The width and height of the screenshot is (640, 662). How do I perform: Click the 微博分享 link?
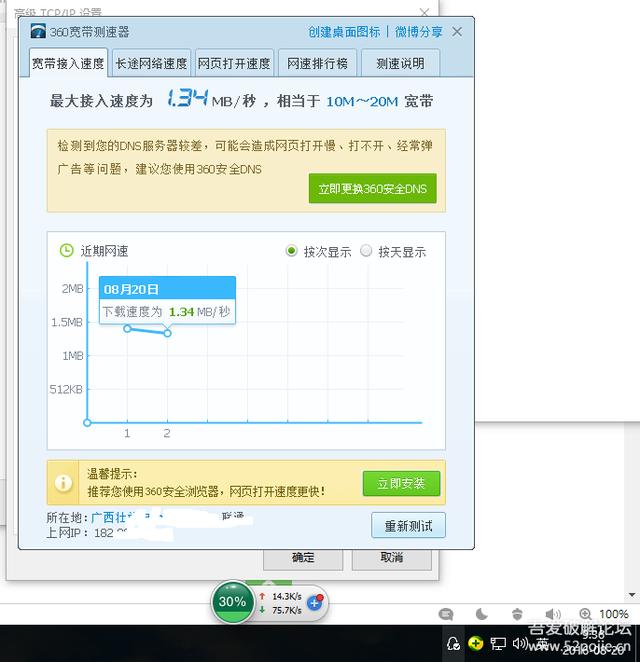pyautogui.click(x=419, y=32)
